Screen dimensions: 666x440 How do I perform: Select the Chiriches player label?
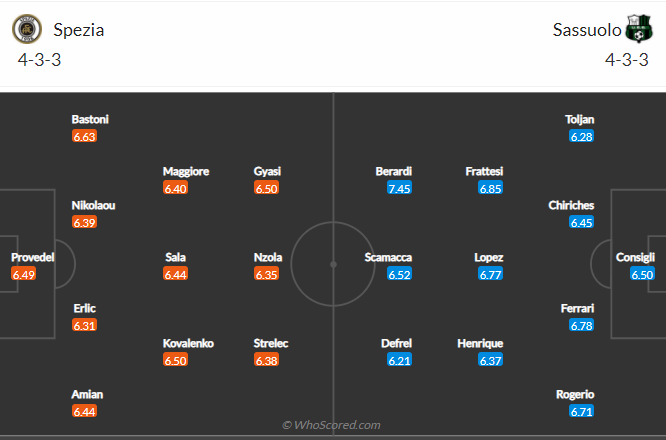tap(571, 205)
